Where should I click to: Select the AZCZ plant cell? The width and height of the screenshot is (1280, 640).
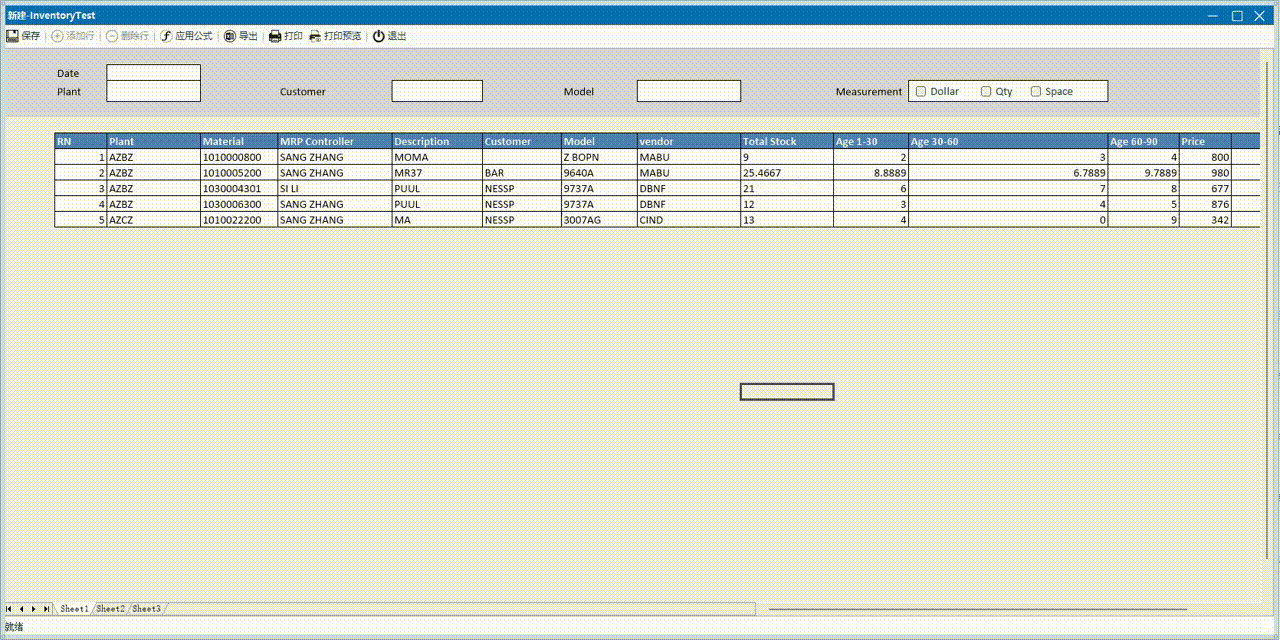pos(153,220)
